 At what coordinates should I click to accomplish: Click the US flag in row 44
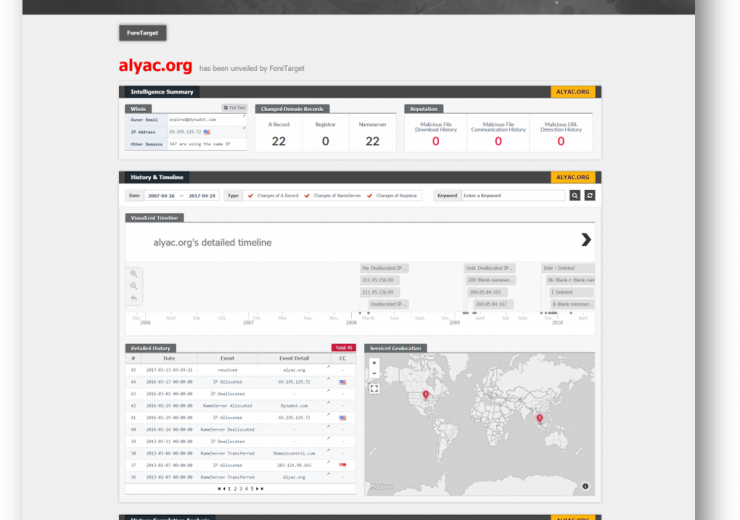tap(343, 382)
